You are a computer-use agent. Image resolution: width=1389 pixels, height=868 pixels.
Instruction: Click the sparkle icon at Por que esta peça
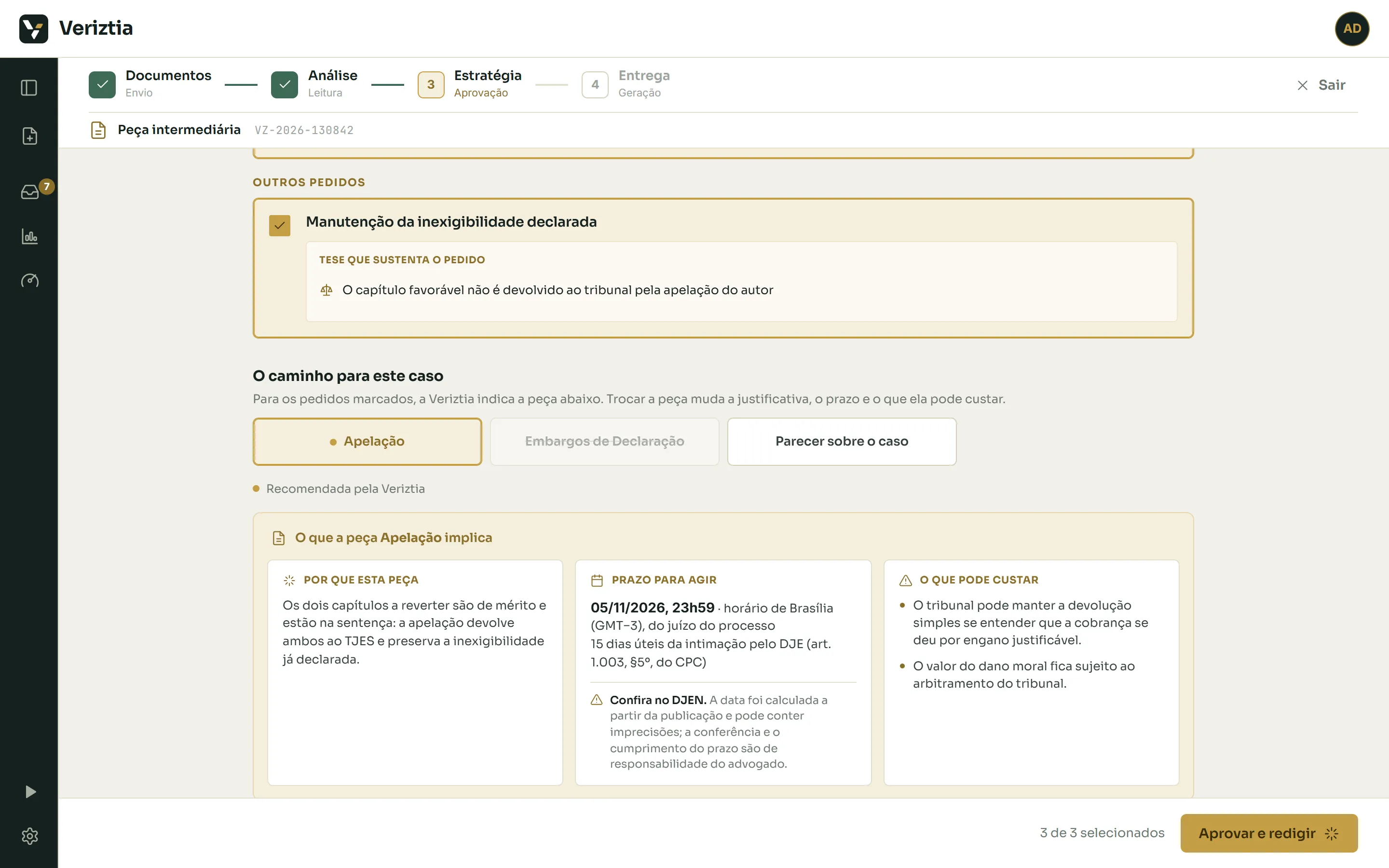pyautogui.click(x=289, y=581)
